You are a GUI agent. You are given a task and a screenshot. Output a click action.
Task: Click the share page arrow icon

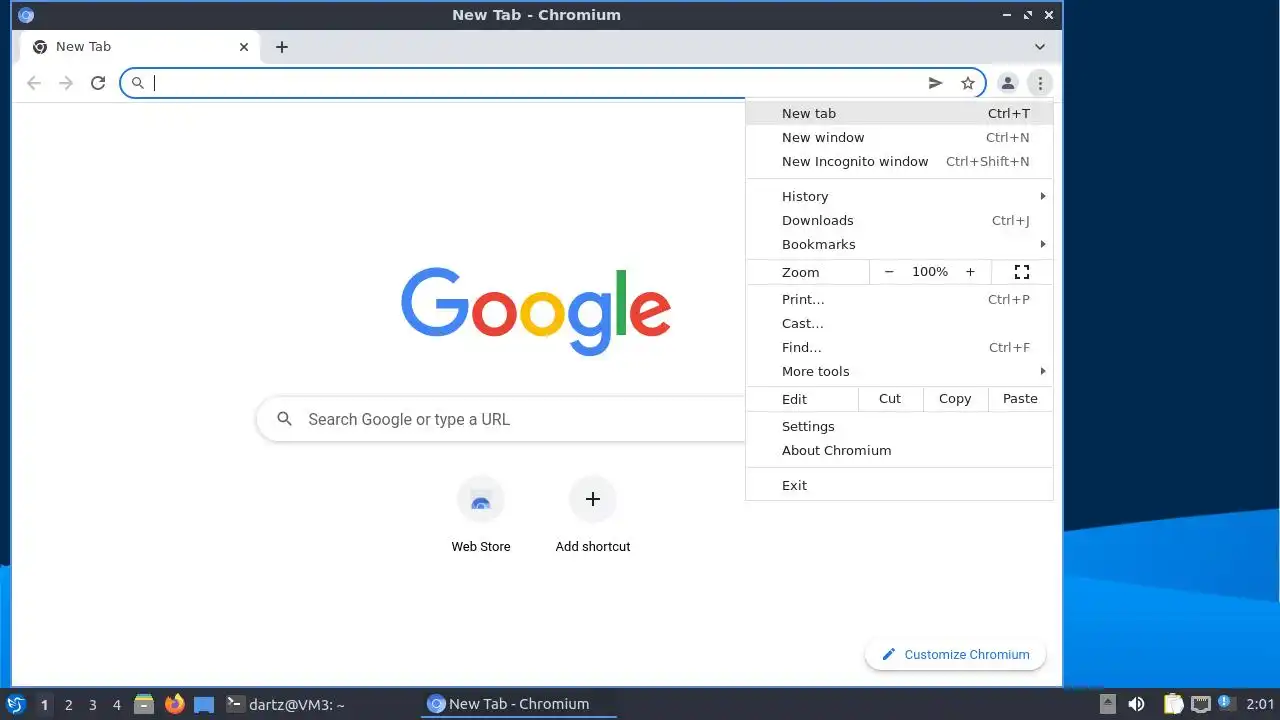point(936,83)
